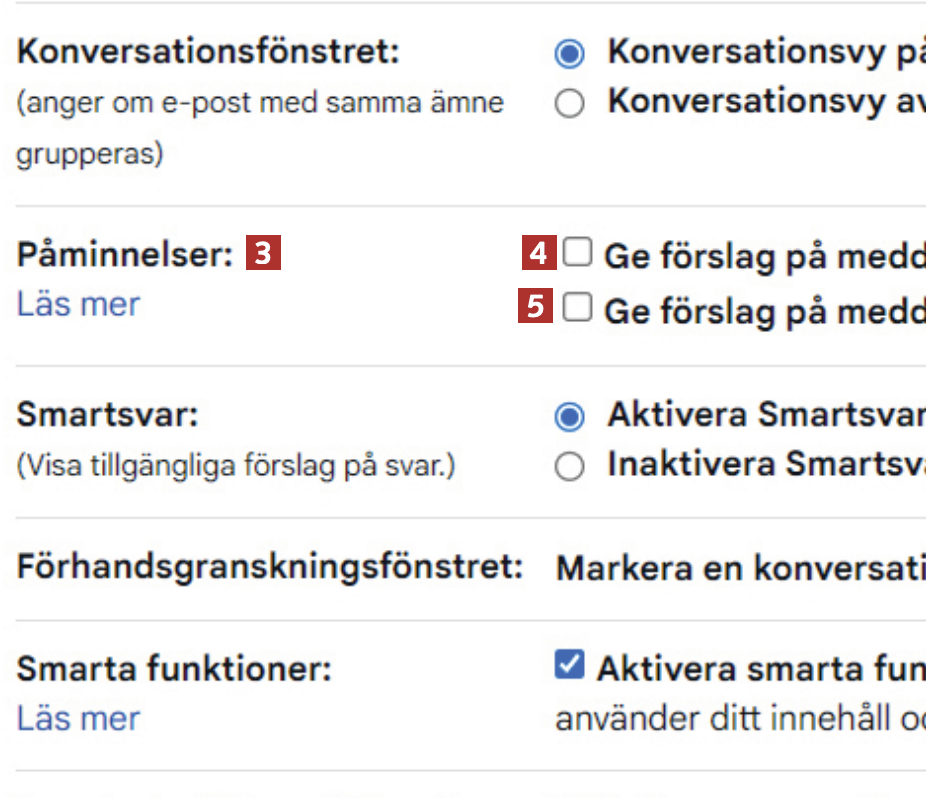Click the "Förhandsgranskningsfönstret:" setting heading
The image size is (926, 798).
270,567
